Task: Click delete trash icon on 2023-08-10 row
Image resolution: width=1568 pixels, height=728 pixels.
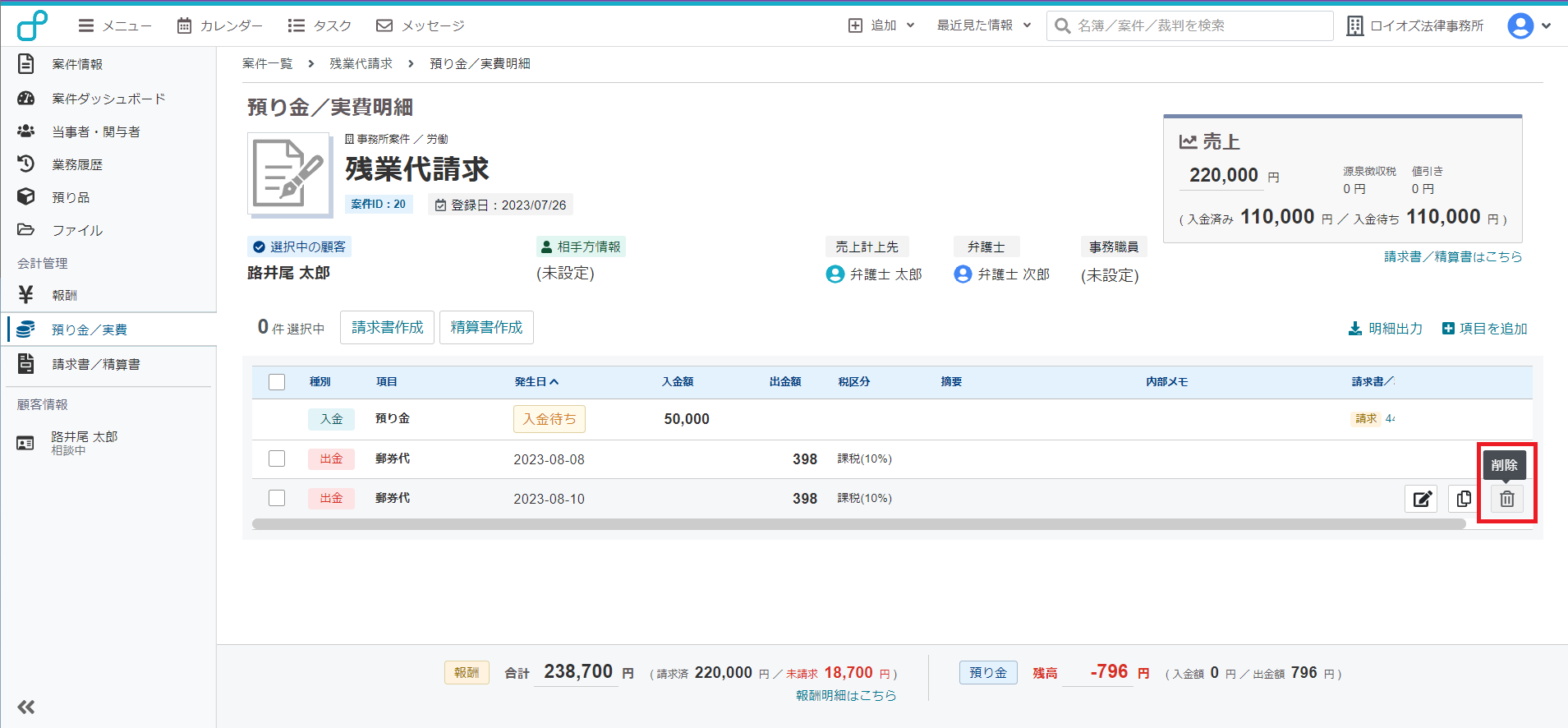Action: [x=1507, y=499]
